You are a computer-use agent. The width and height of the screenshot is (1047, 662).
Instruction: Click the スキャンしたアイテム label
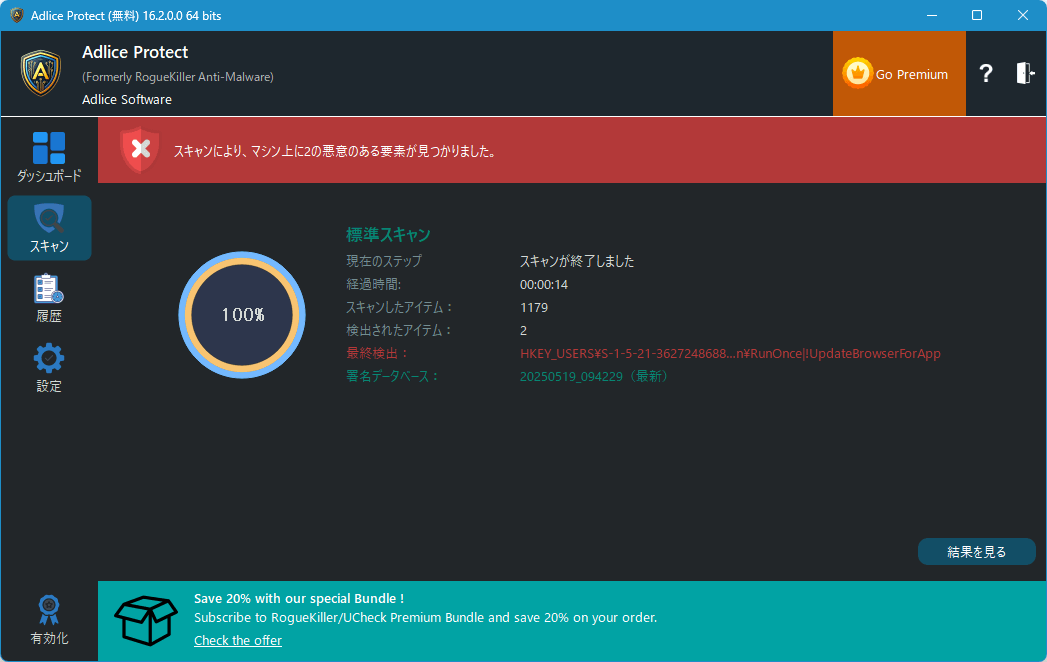pyautogui.click(x=399, y=307)
